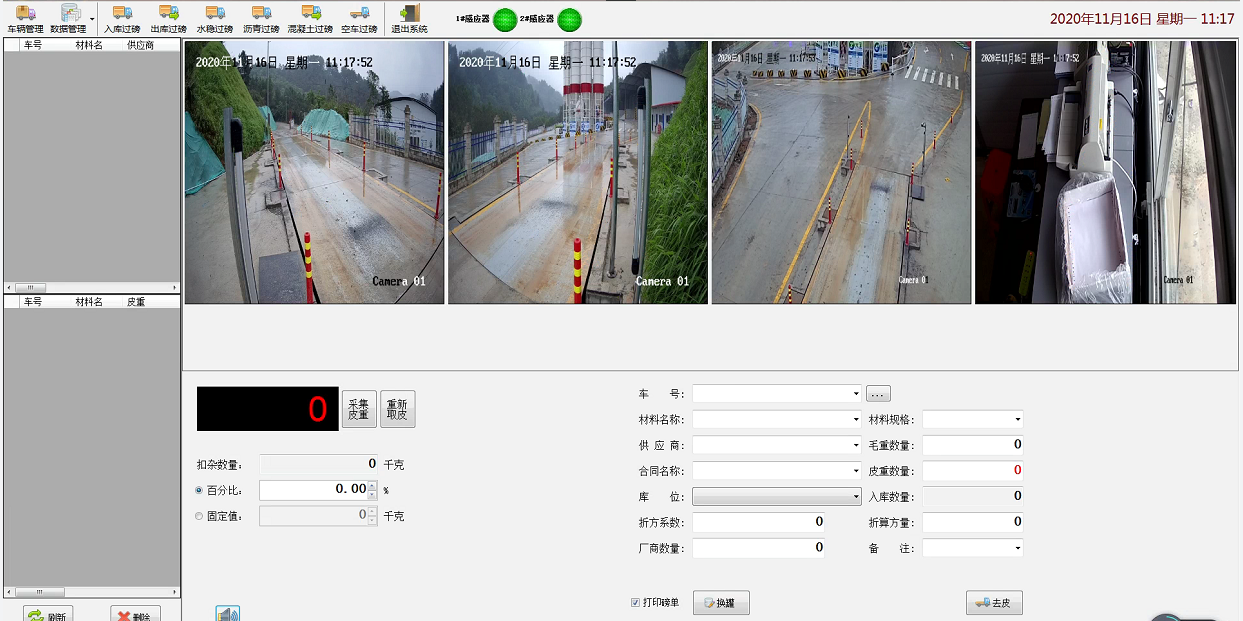Select the 固定值 radio button
1243x621 pixels.
coord(200,516)
